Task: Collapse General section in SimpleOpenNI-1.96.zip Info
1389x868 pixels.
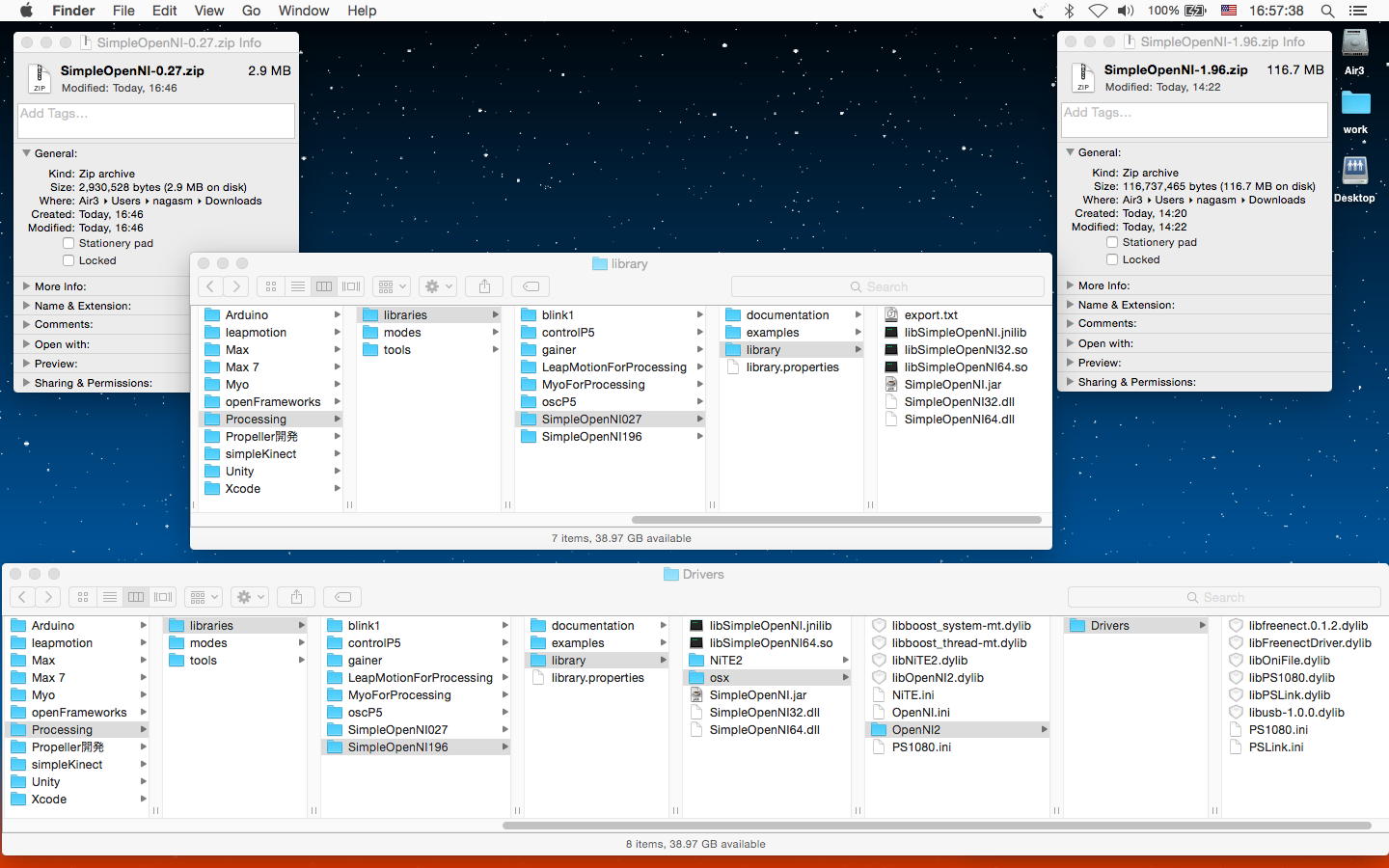Action: coord(1071,152)
